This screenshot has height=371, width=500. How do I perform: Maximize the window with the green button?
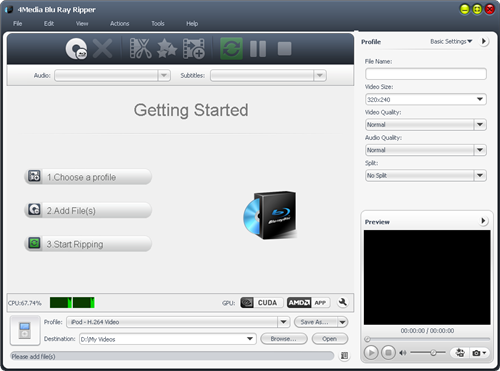pos(477,9)
